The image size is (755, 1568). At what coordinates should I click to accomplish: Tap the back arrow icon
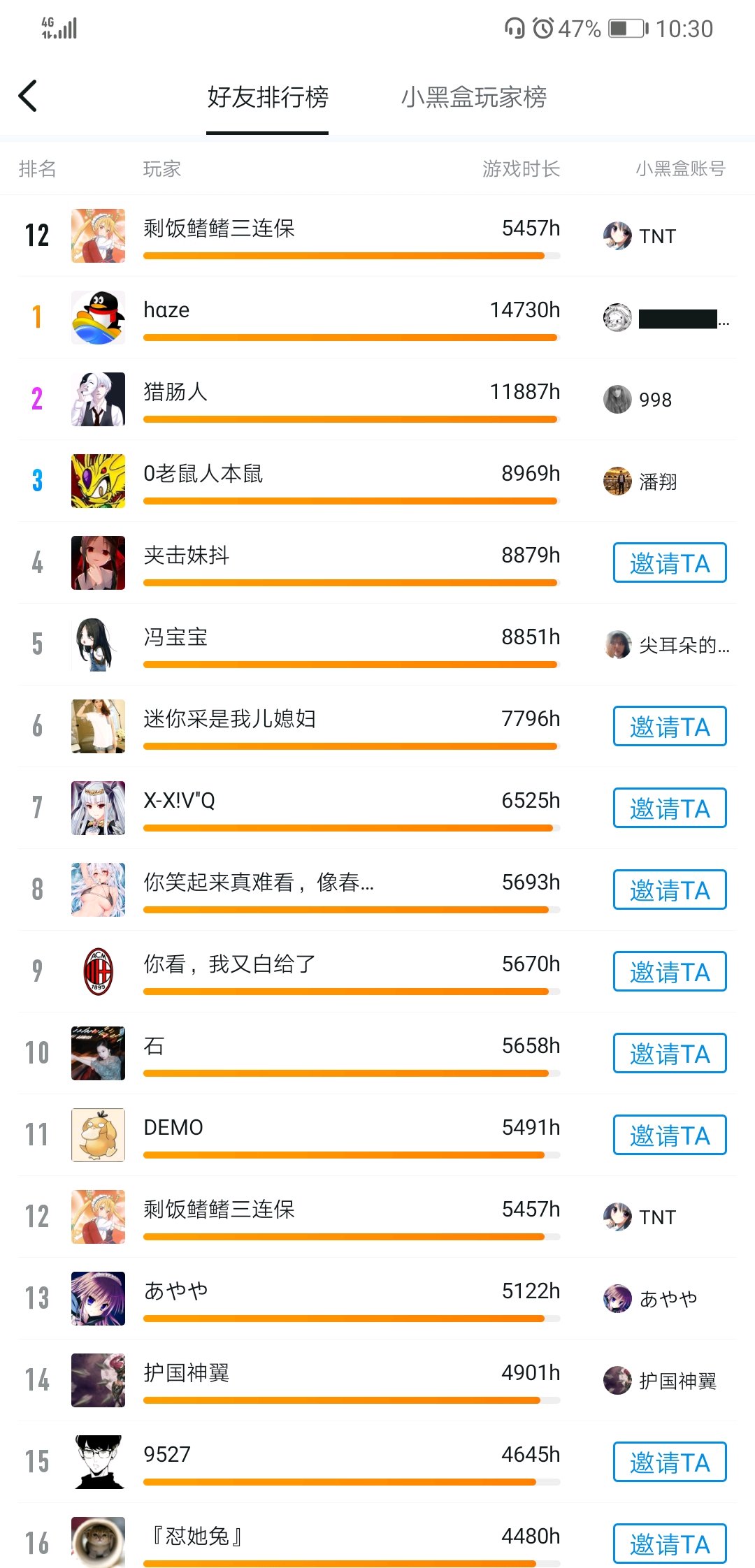(28, 96)
